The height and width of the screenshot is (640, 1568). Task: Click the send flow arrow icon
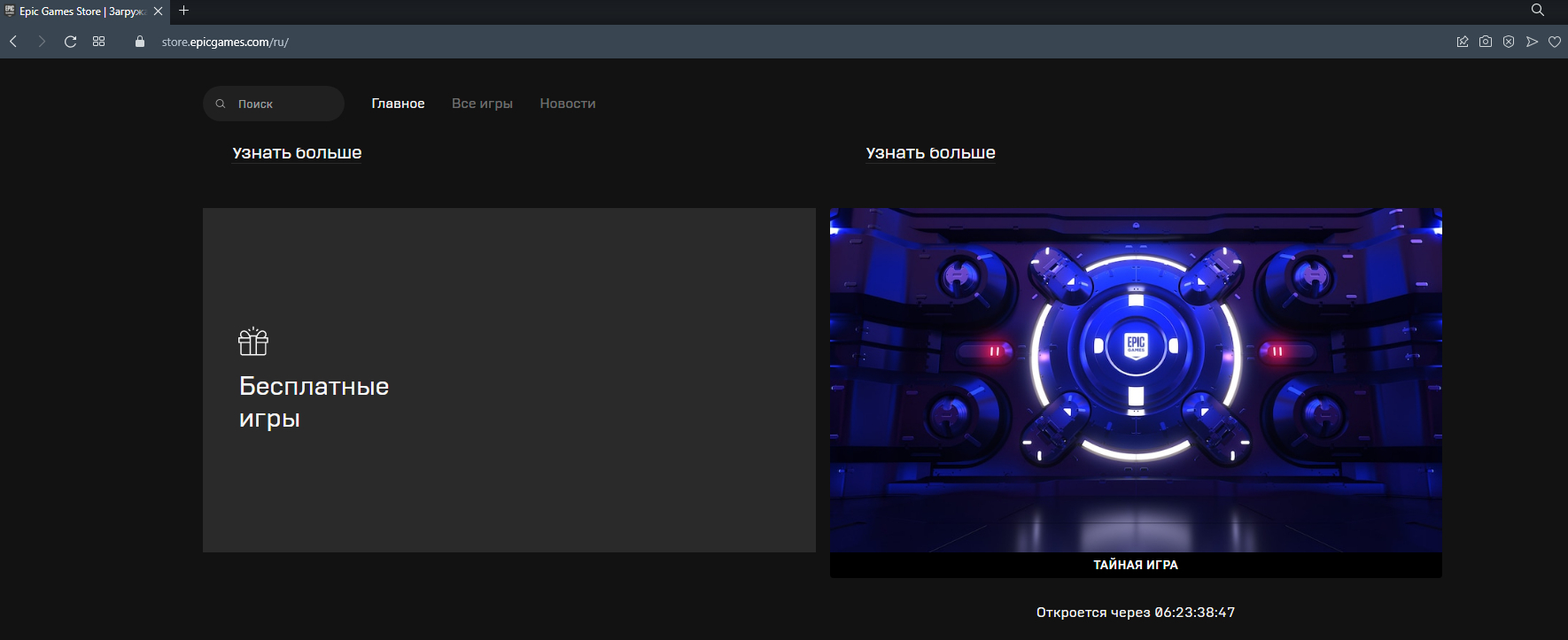[1532, 42]
